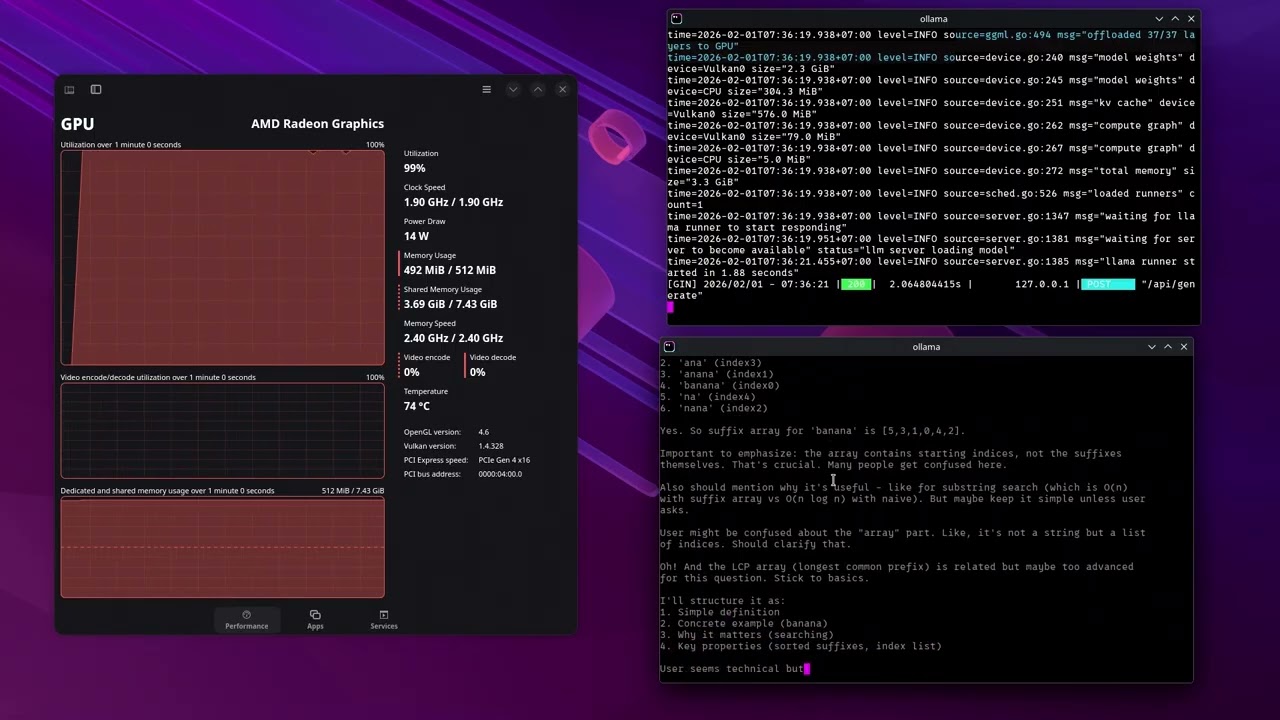Click the magenta cursor in server log terminal
The image size is (1280, 720).
coord(671,307)
